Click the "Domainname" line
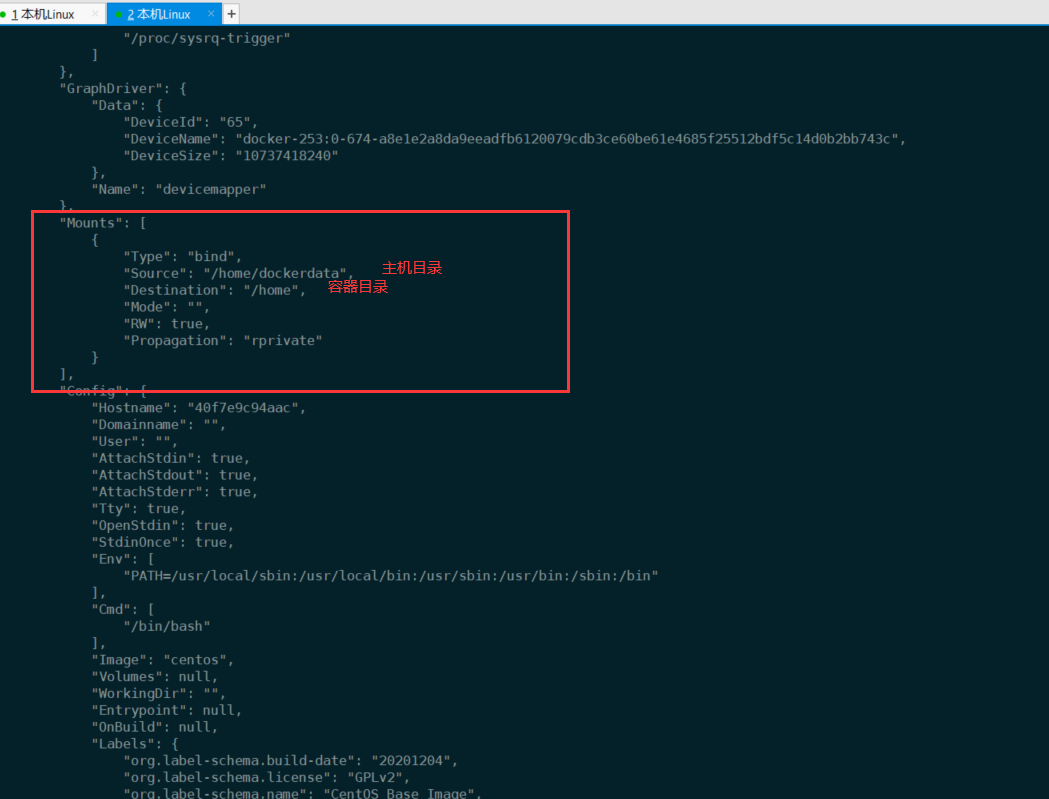The height and width of the screenshot is (799, 1049). click(159, 424)
